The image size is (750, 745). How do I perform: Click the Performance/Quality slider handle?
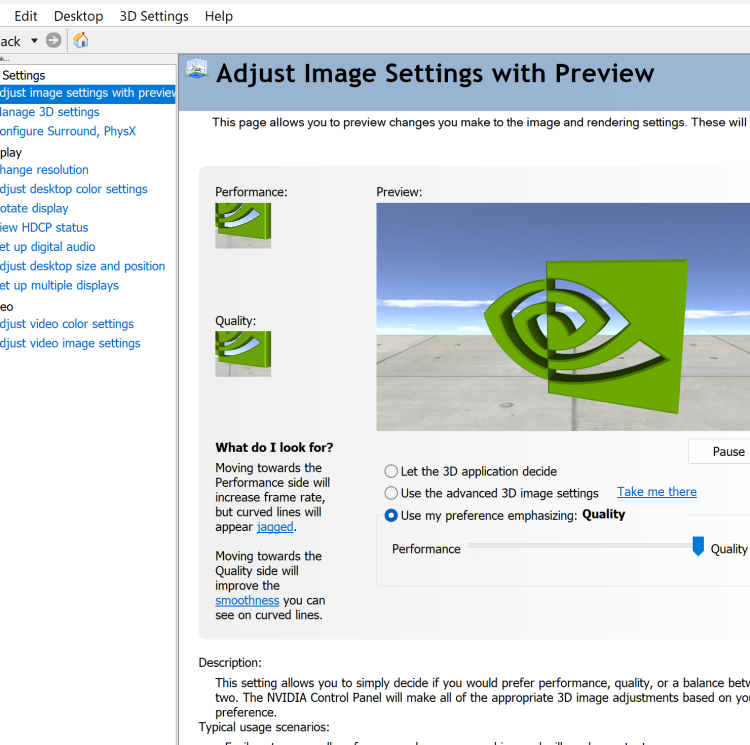tap(698, 546)
